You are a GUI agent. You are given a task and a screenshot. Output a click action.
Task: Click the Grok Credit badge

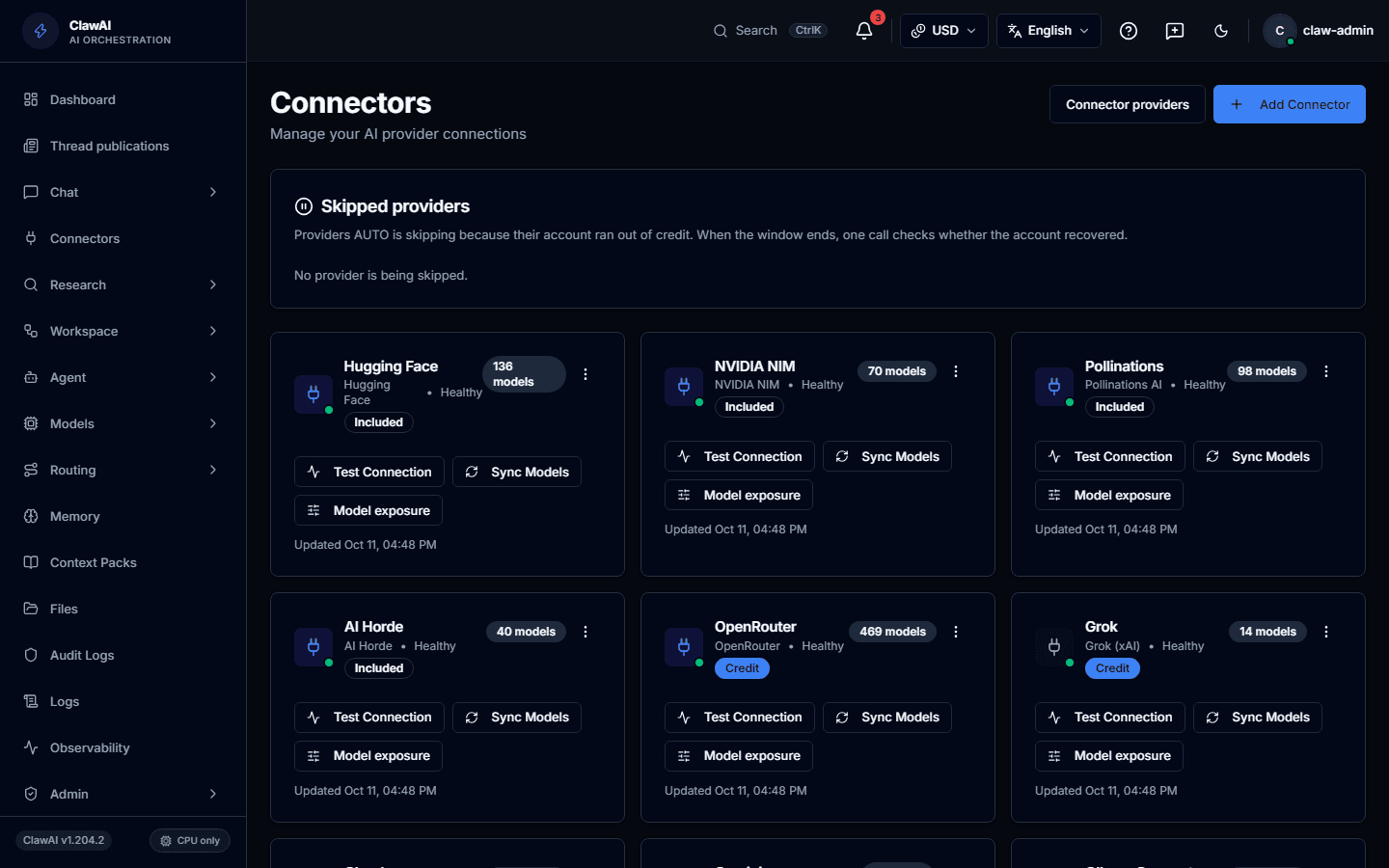1112,668
